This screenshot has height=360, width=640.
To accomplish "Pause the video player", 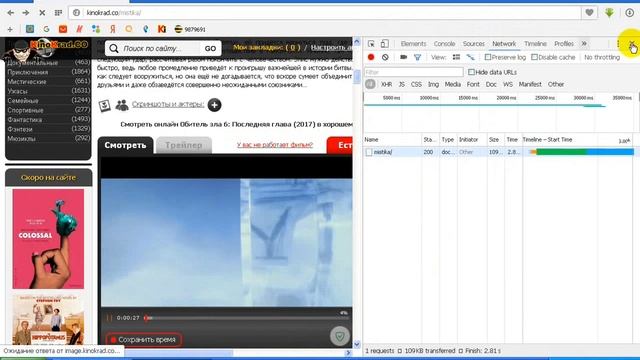I will point(109,318).
